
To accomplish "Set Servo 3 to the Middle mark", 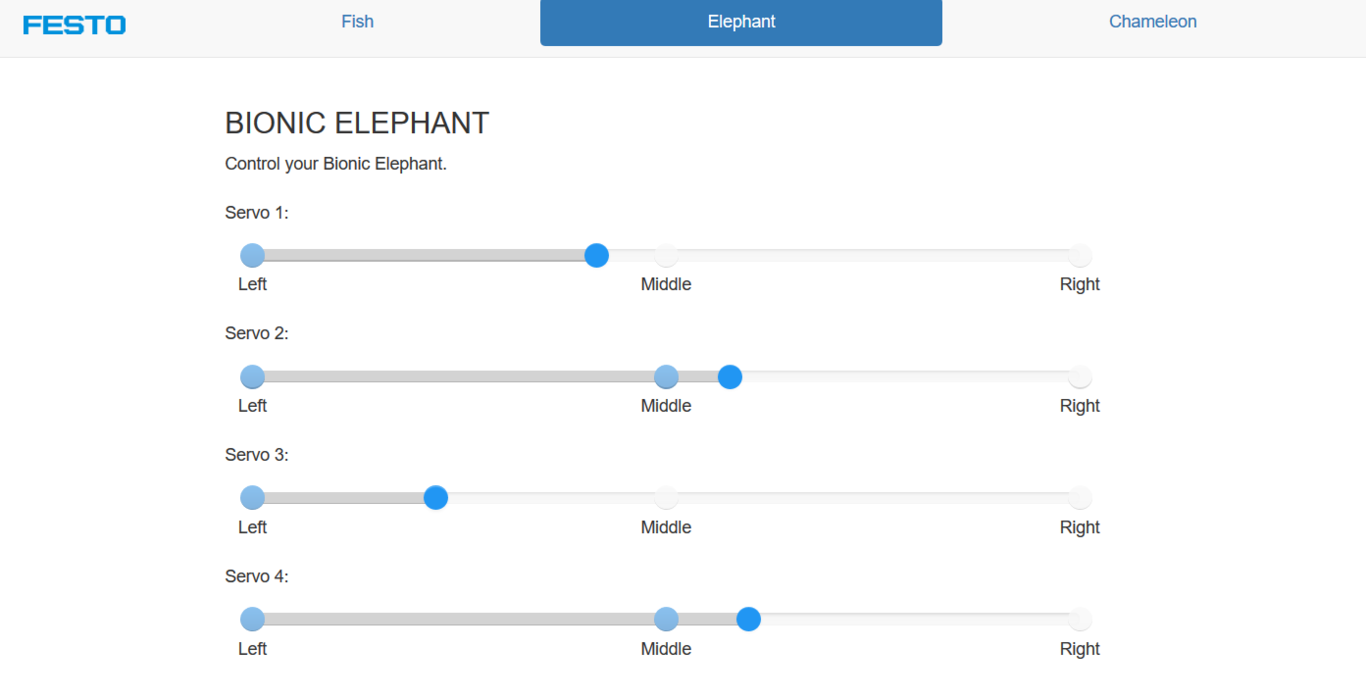I will click(x=666, y=498).
